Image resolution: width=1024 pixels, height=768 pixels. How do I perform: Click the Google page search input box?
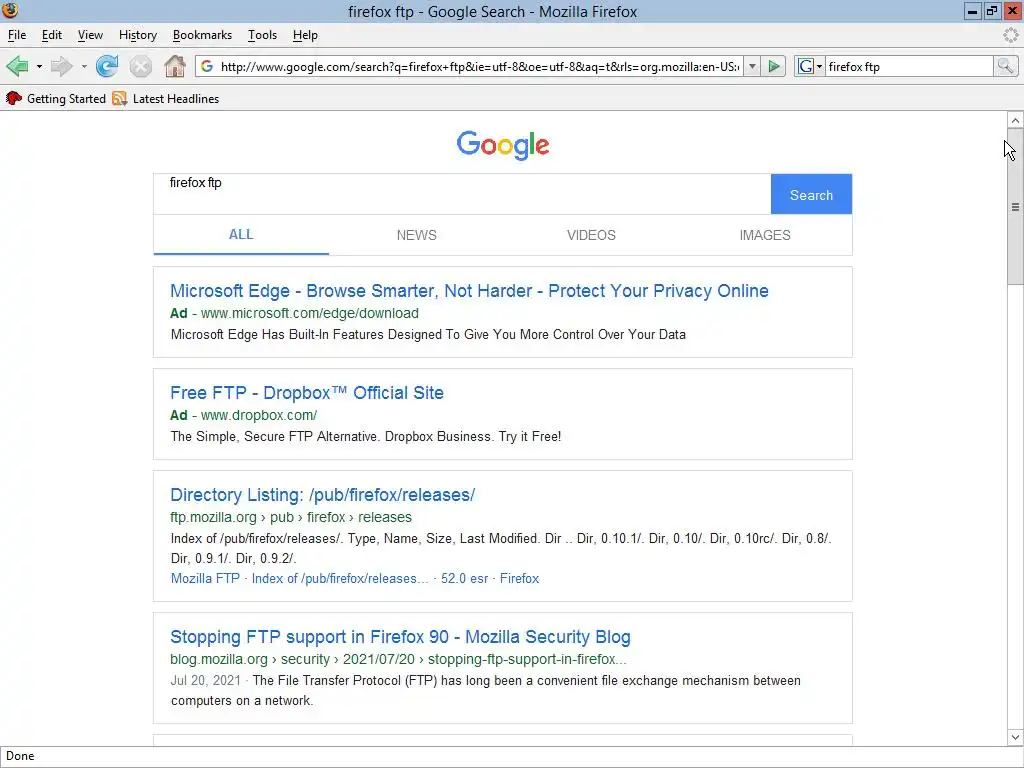pos(462,194)
